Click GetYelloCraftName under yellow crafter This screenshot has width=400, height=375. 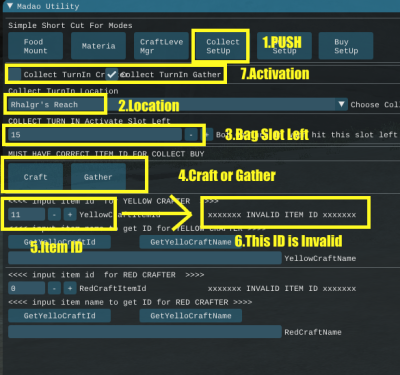click(x=191, y=242)
